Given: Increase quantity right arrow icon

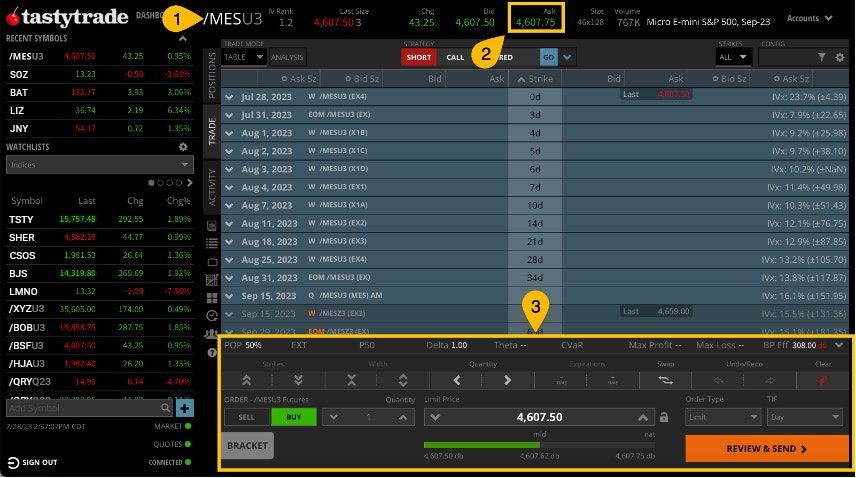Looking at the screenshot, I should click(507, 380).
